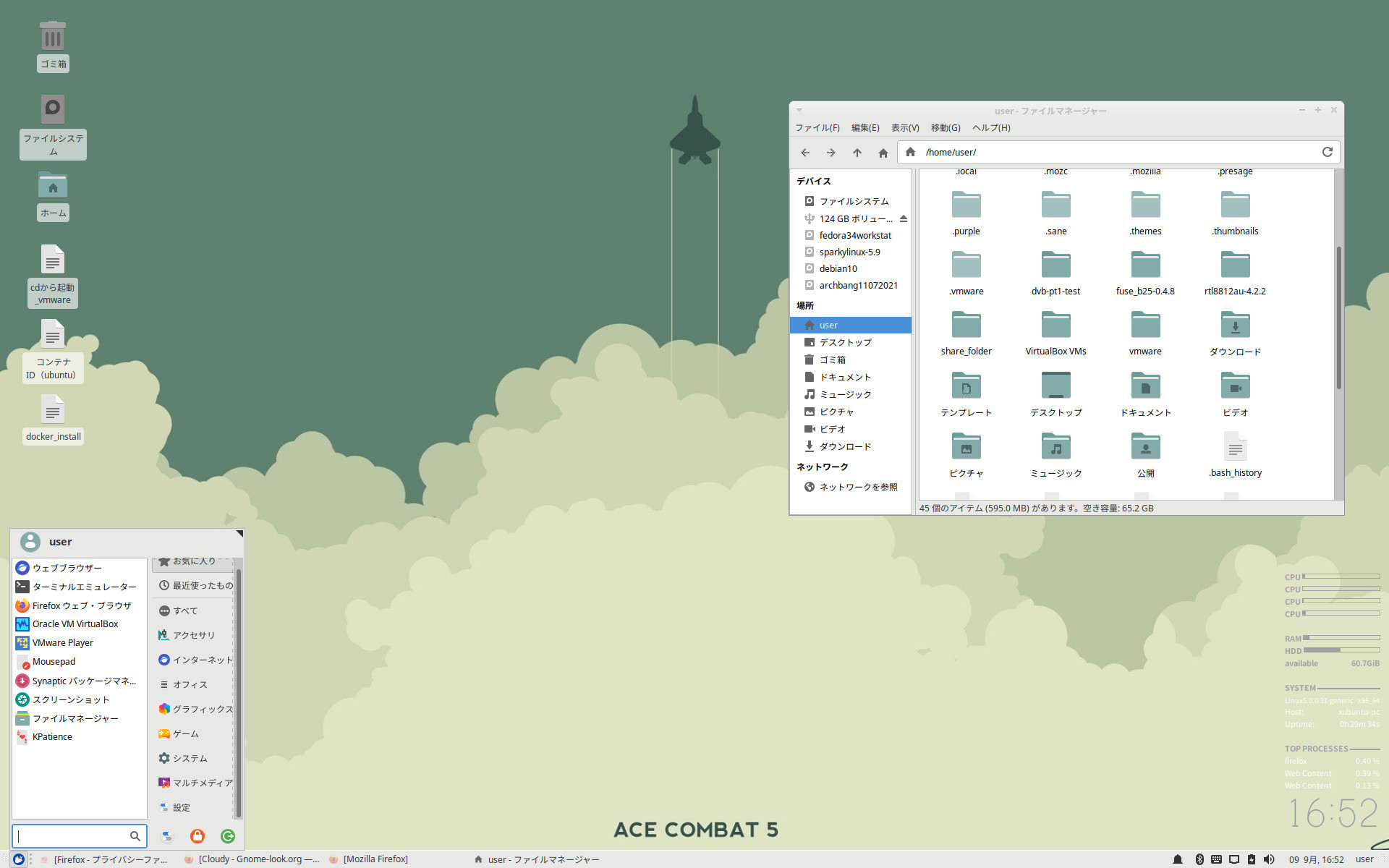Select デスクトップ in sidebar places
1389x868 pixels.
pyautogui.click(x=850, y=342)
